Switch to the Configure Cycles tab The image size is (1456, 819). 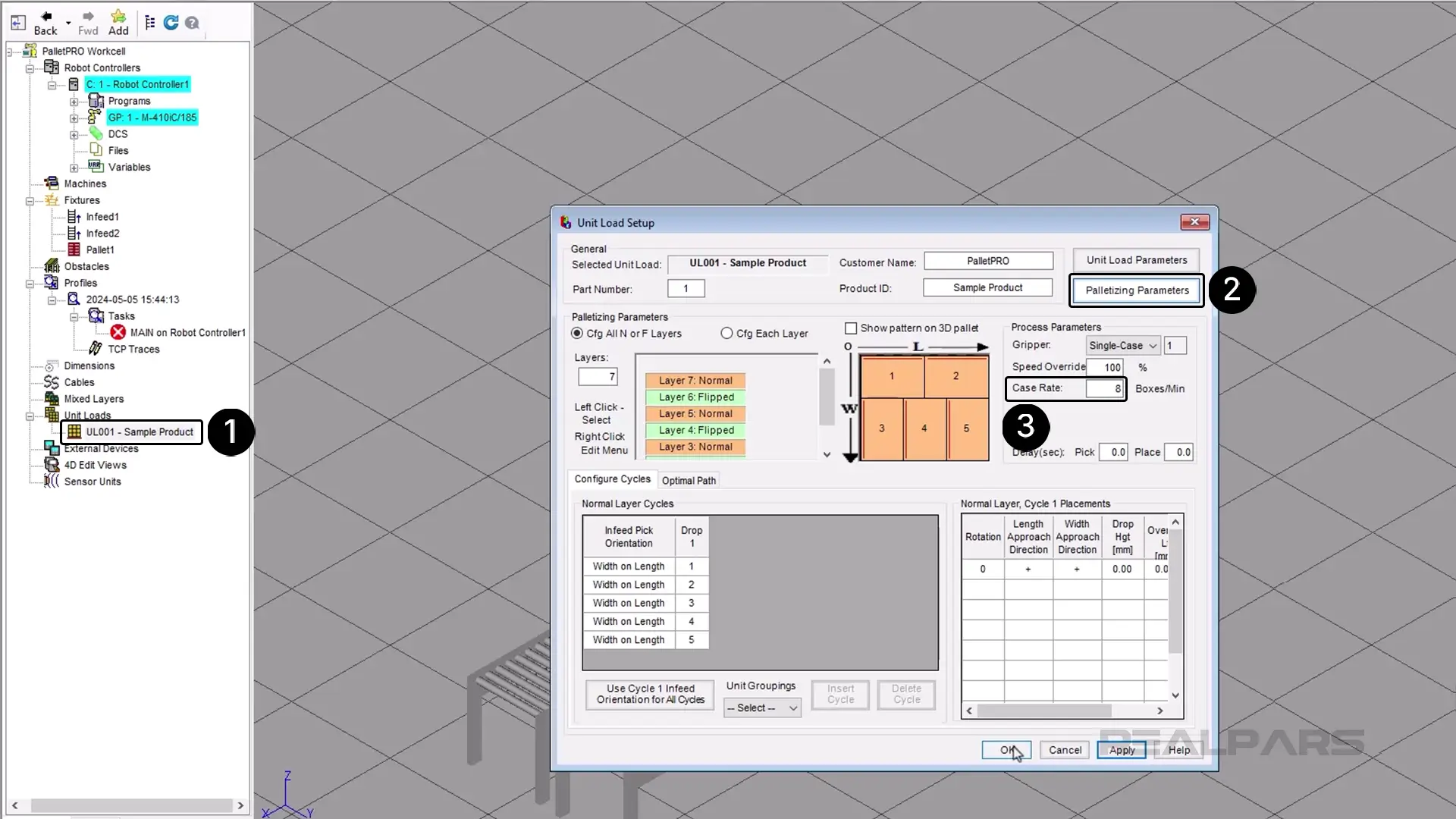tap(612, 479)
